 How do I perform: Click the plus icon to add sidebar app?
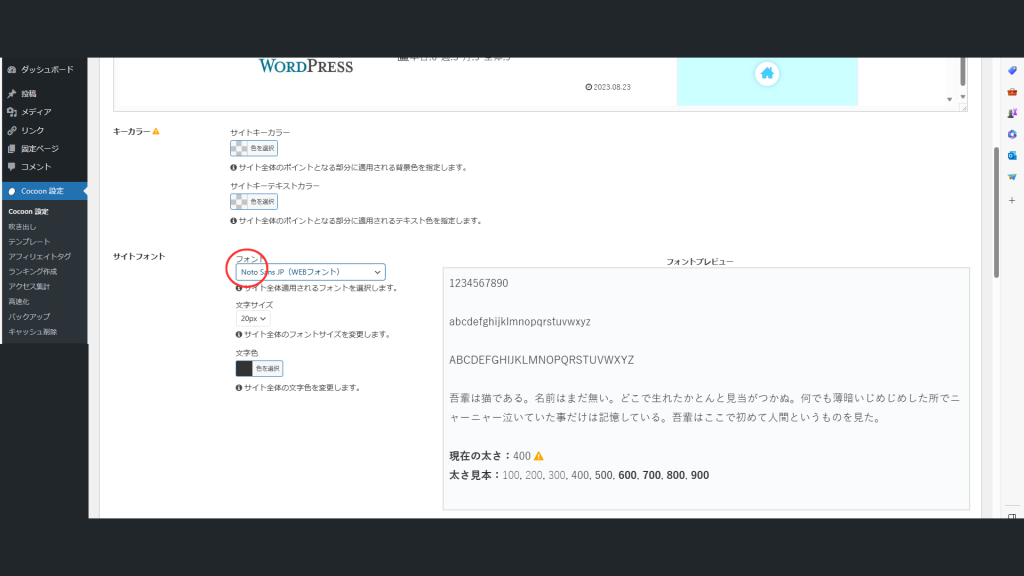pos(1012,200)
